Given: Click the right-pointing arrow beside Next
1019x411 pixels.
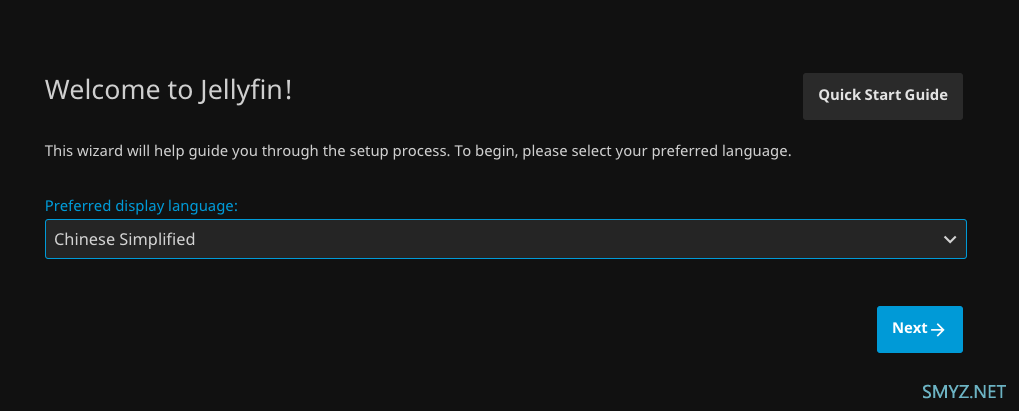Looking at the screenshot, I should [938, 330].
